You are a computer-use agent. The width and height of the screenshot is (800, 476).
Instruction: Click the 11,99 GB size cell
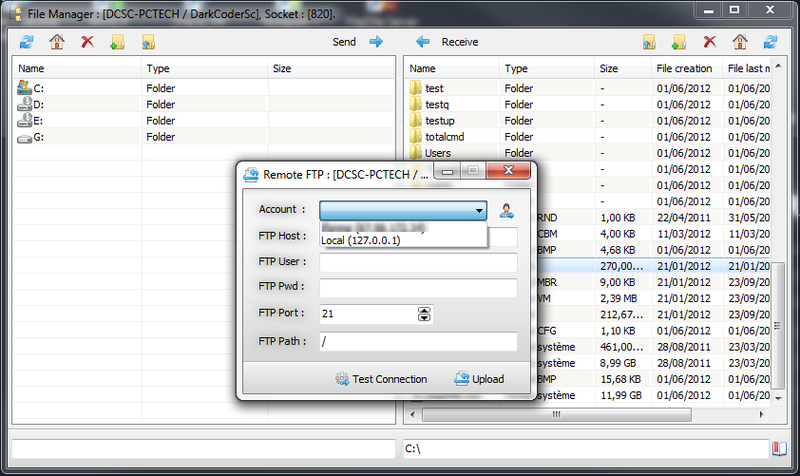pos(621,395)
